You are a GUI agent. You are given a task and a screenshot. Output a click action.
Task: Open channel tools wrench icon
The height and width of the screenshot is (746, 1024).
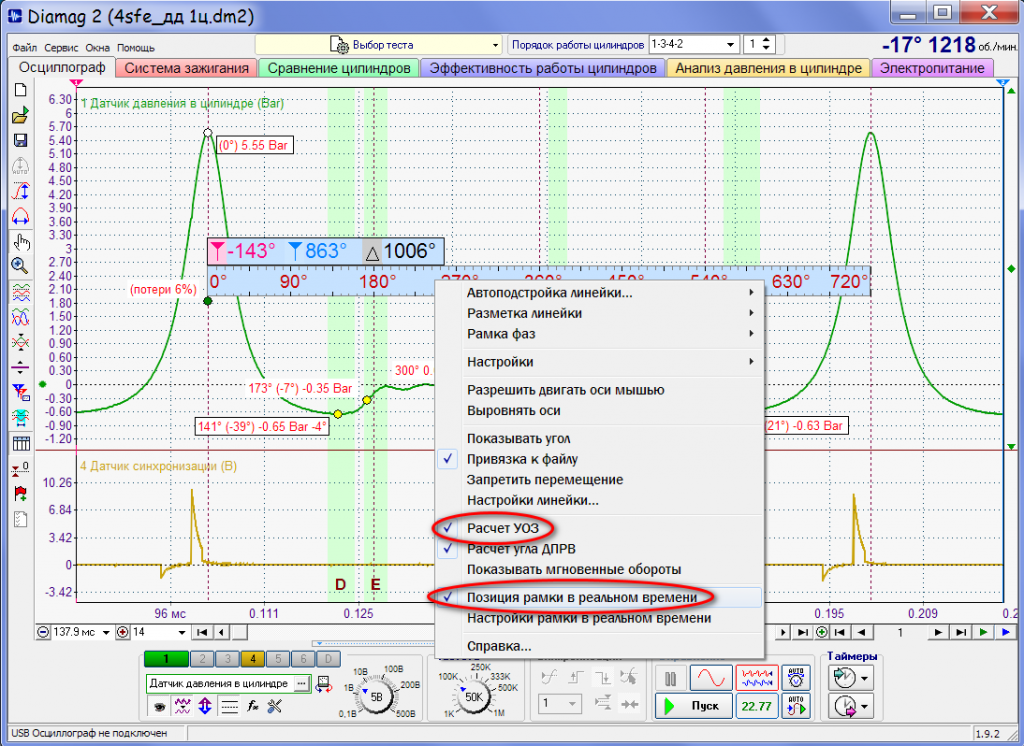[275, 705]
